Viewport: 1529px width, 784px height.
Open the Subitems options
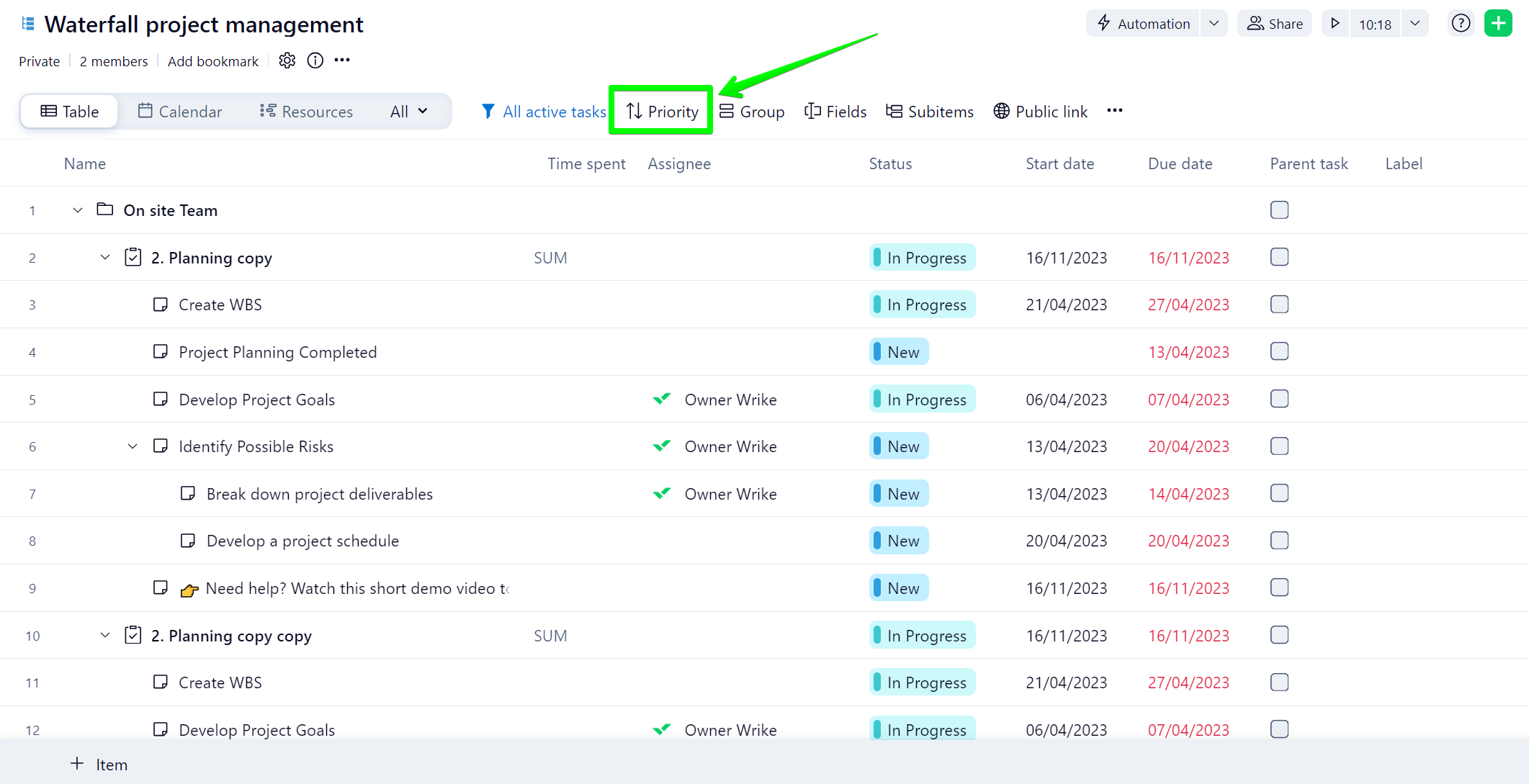click(x=930, y=112)
